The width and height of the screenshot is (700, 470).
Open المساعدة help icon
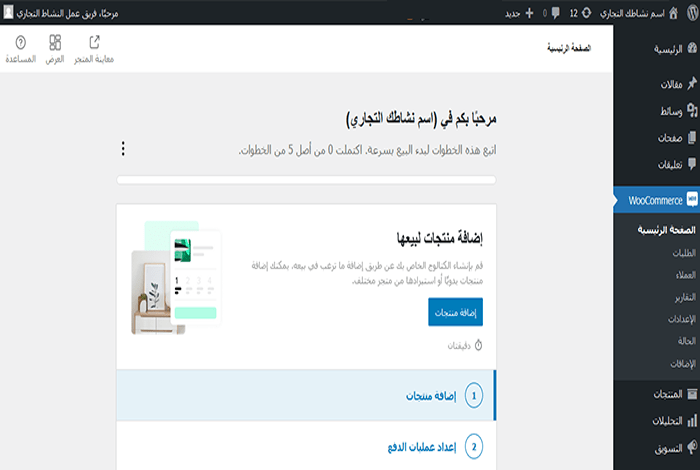[21, 42]
